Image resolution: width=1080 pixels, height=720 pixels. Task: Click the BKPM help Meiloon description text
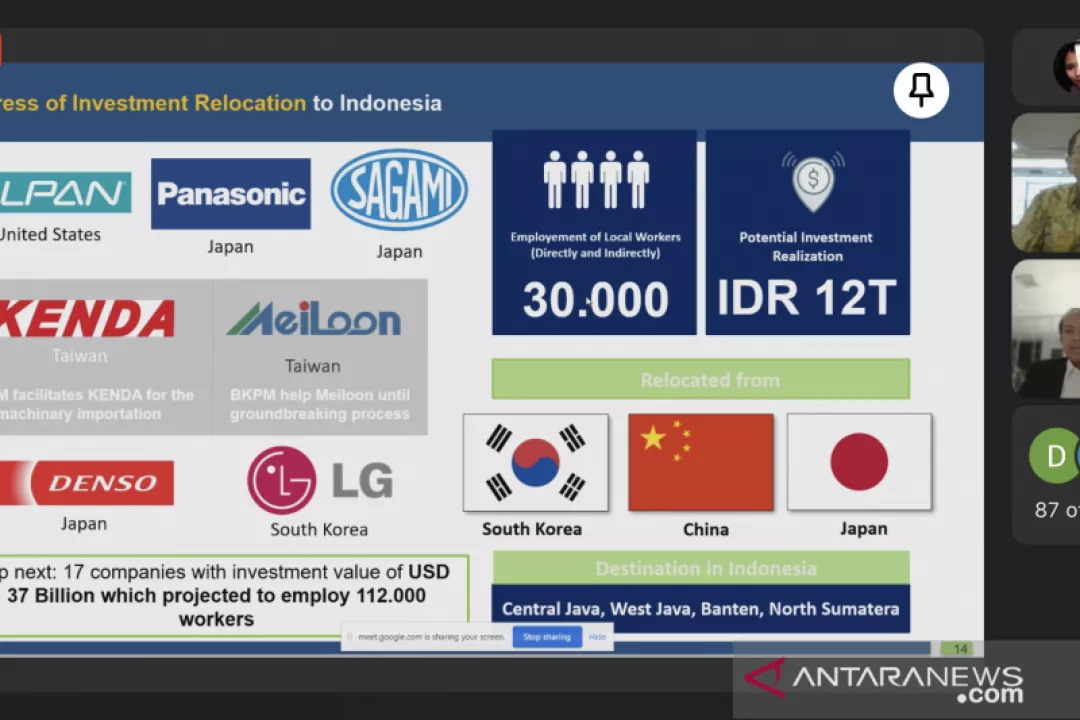click(320, 404)
